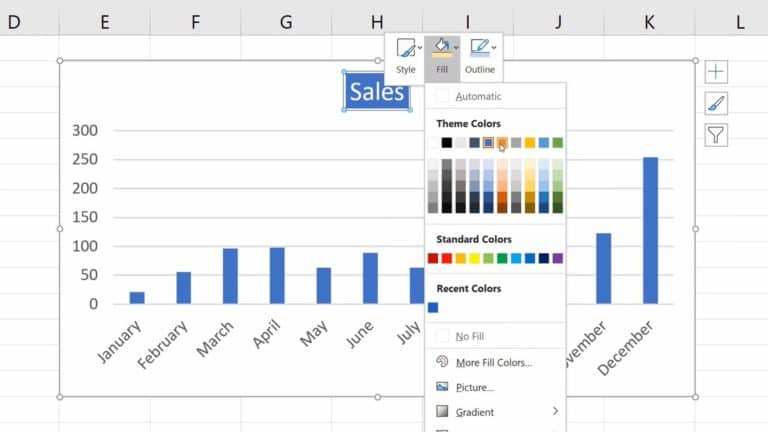768x432 pixels.
Task: Choose Picture fill option
Action: 495,387
